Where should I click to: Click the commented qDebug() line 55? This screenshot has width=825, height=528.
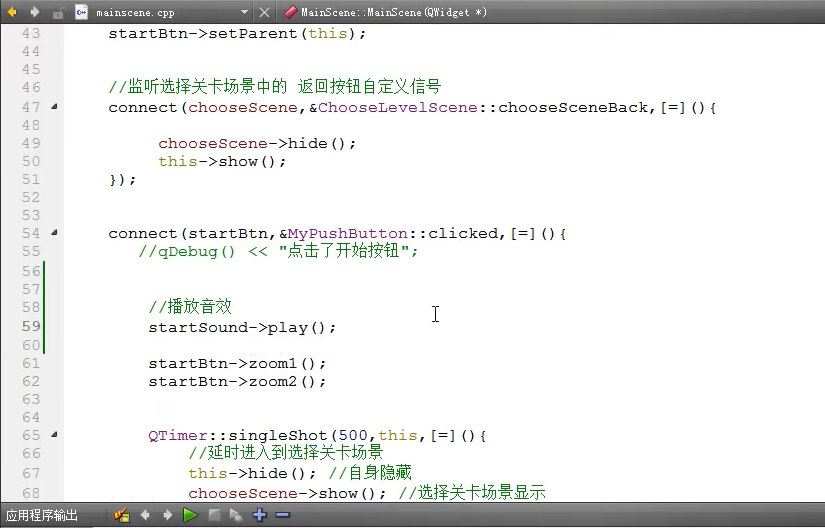278,251
